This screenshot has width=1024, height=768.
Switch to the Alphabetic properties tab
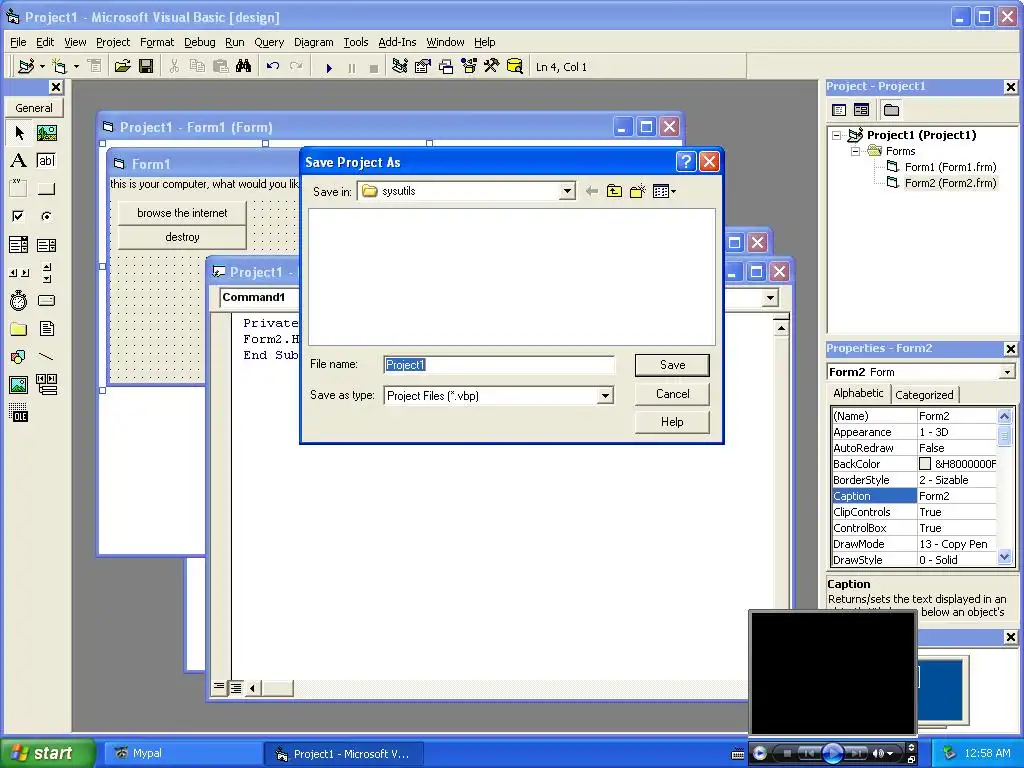click(x=857, y=393)
